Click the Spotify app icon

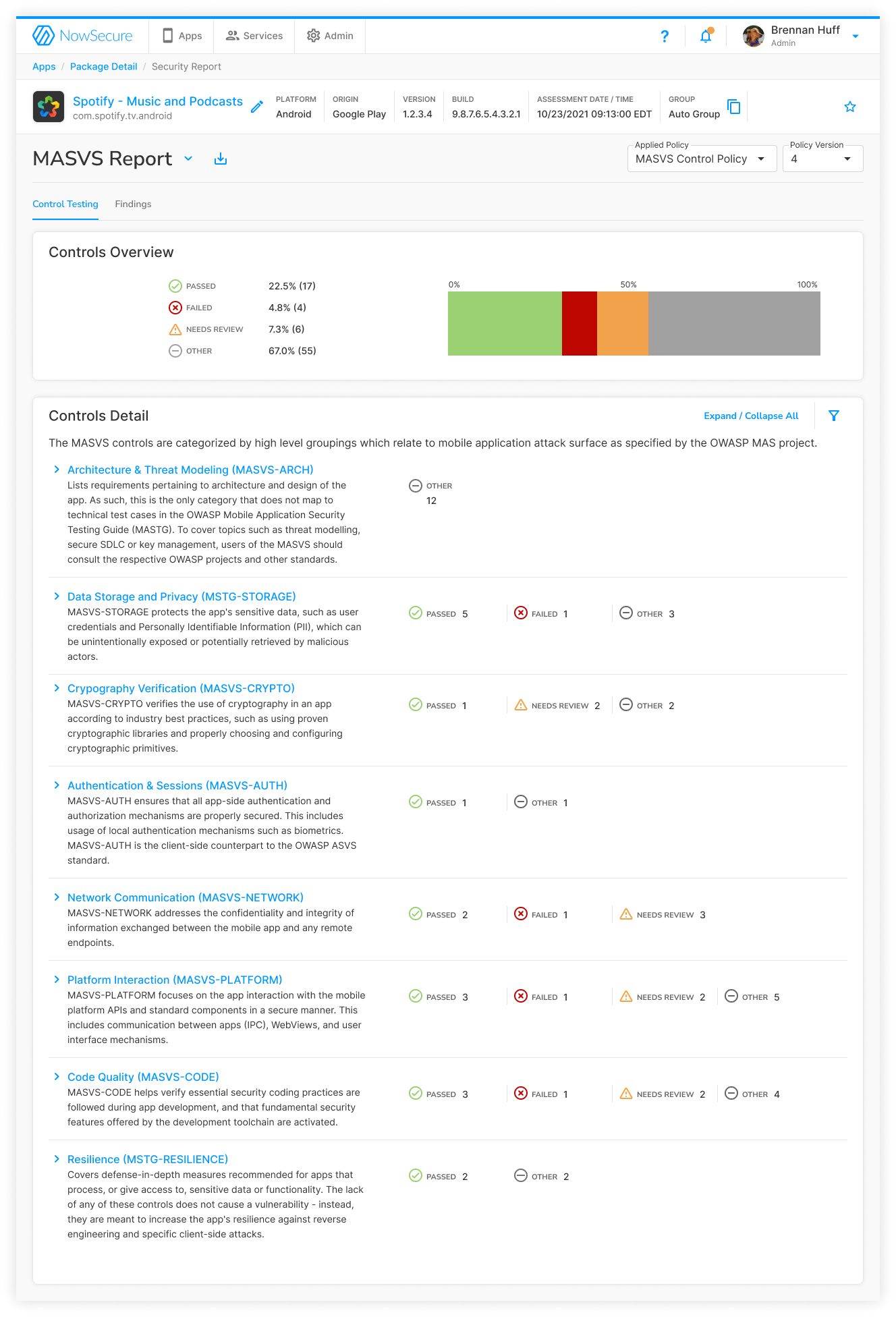[x=49, y=107]
